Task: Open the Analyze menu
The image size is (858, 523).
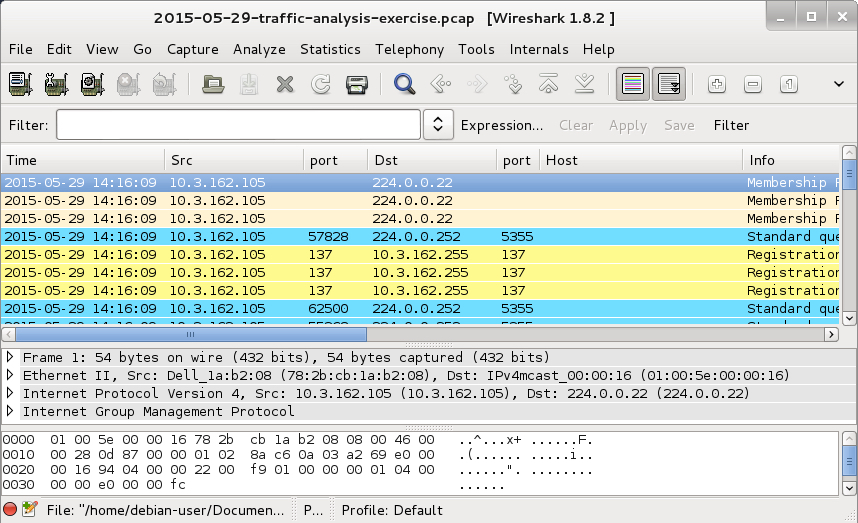Action: point(259,49)
